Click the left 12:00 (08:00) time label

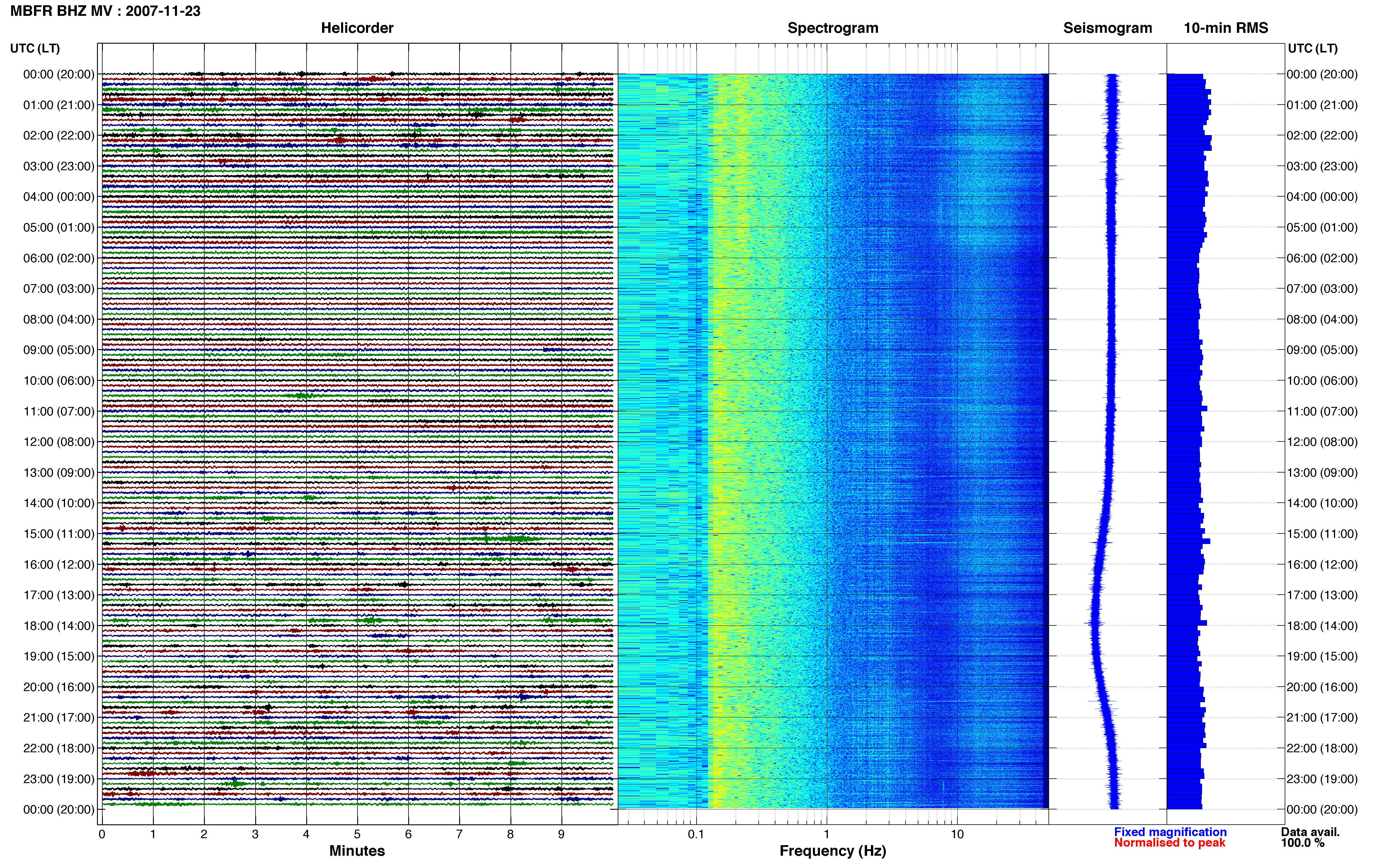pyautogui.click(x=59, y=442)
